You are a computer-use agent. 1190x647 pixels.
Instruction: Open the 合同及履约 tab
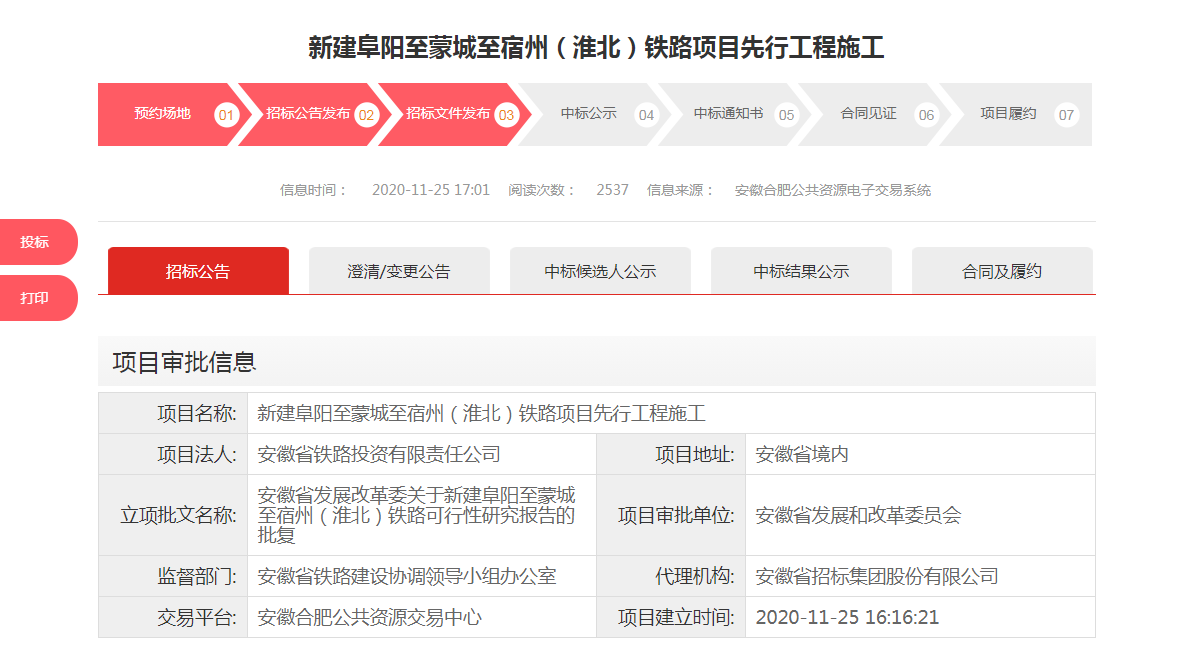1002,271
